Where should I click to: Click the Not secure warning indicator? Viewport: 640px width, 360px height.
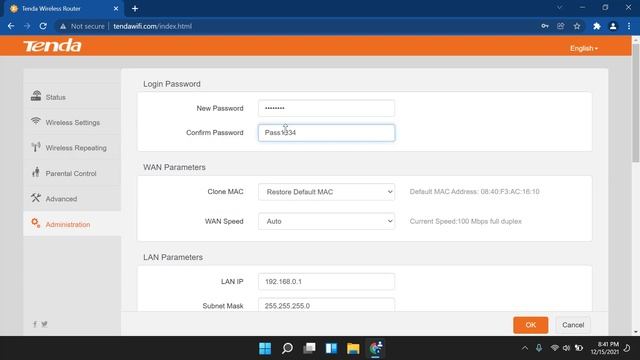coord(82,26)
